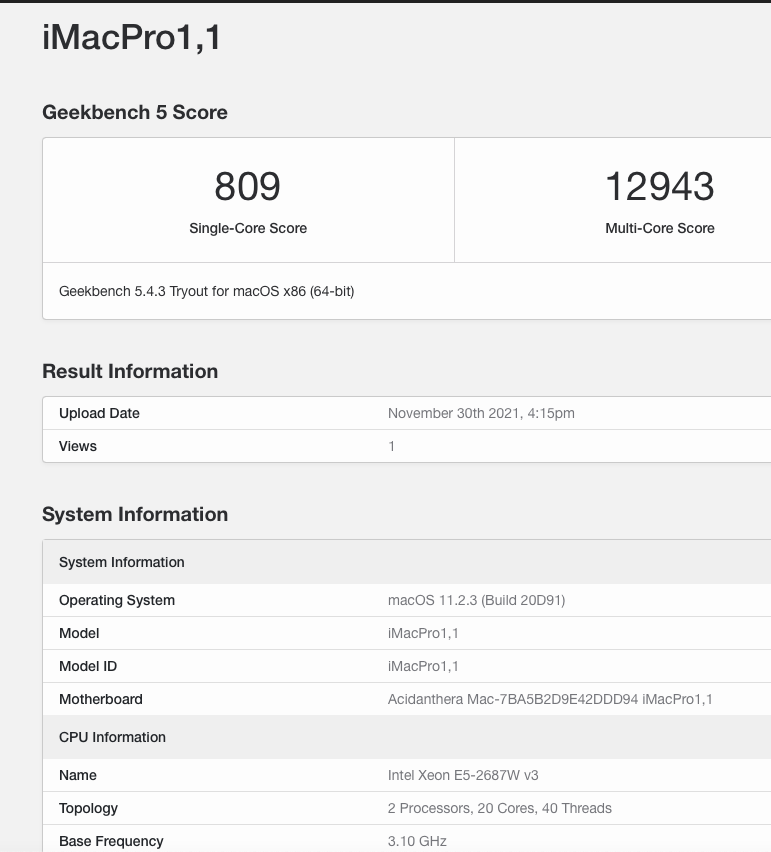Click the Topology label
This screenshot has height=852, width=771.
[x=89, y=809]
